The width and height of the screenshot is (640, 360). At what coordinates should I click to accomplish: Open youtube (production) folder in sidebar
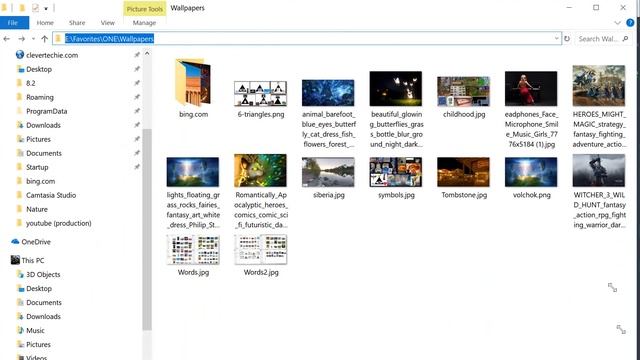[58, 223]
